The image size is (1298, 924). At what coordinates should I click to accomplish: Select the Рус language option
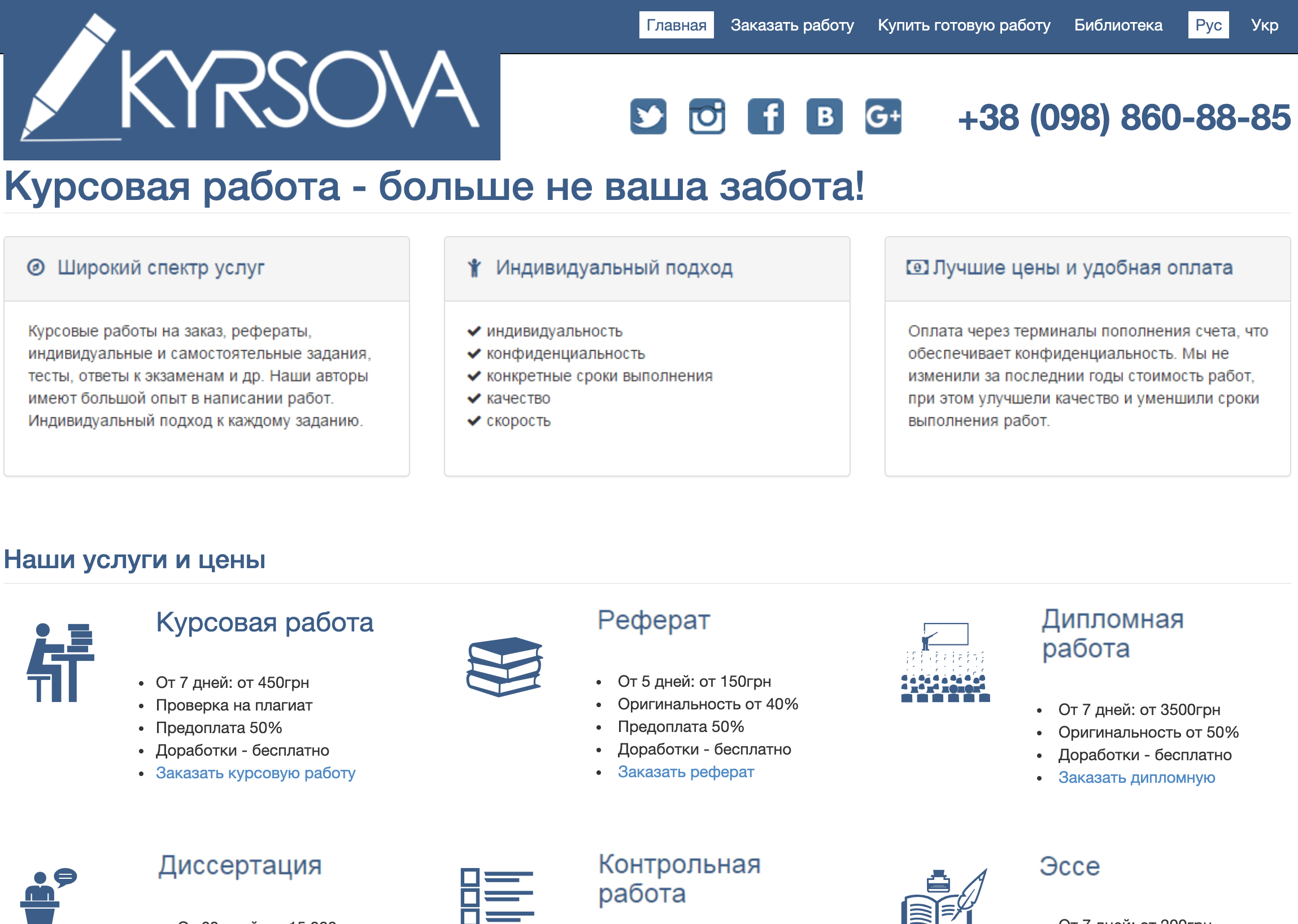coord(1208,25)
